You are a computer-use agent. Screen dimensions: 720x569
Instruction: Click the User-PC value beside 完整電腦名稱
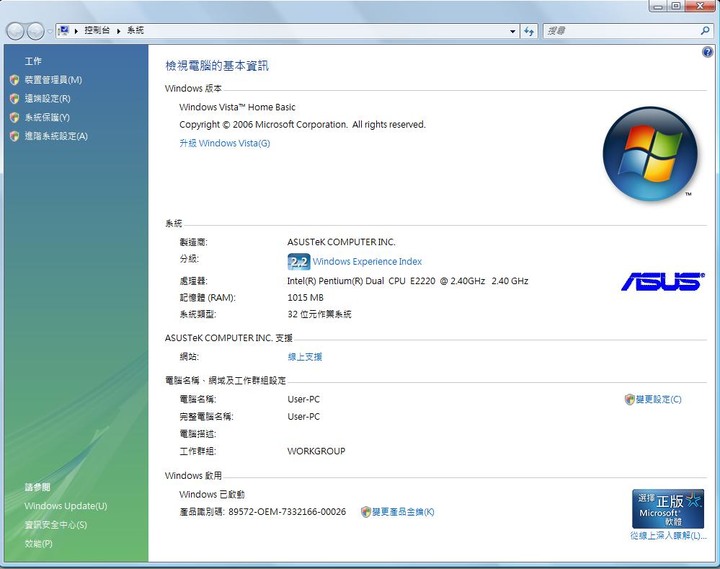304,417
